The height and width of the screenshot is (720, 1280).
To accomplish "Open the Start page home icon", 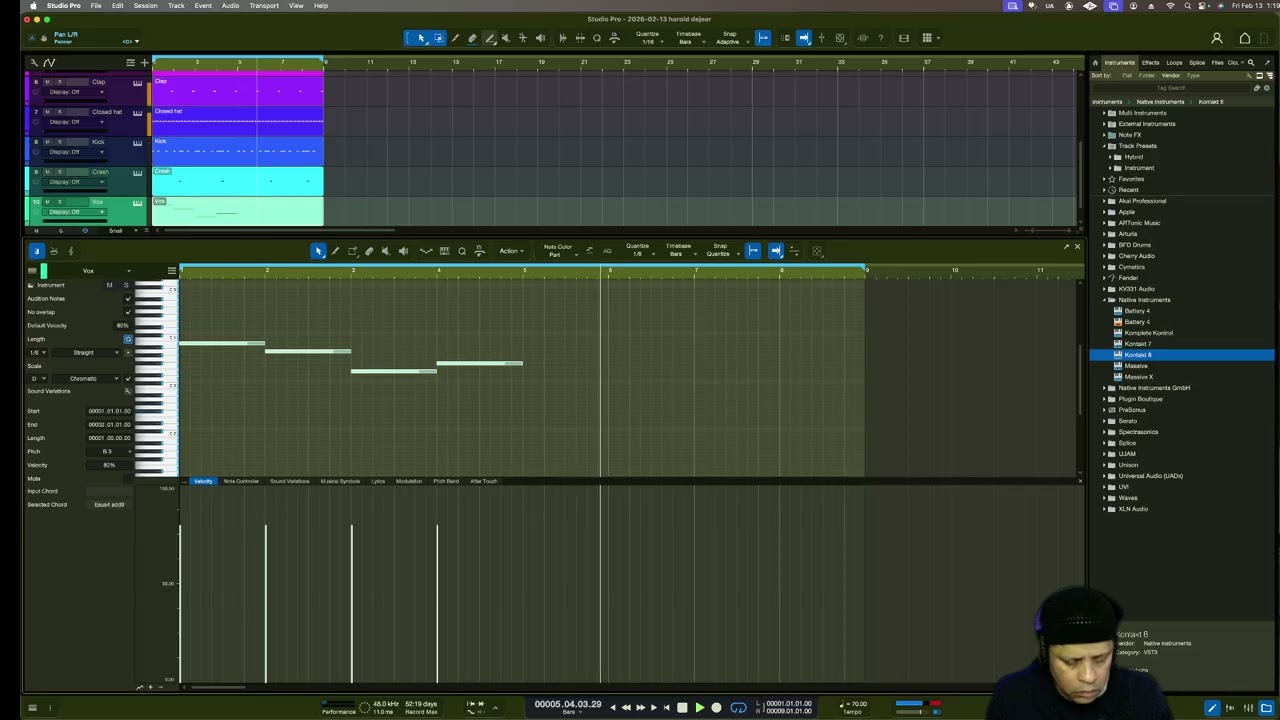I will pyautogui.click(x=1245, y=38).
